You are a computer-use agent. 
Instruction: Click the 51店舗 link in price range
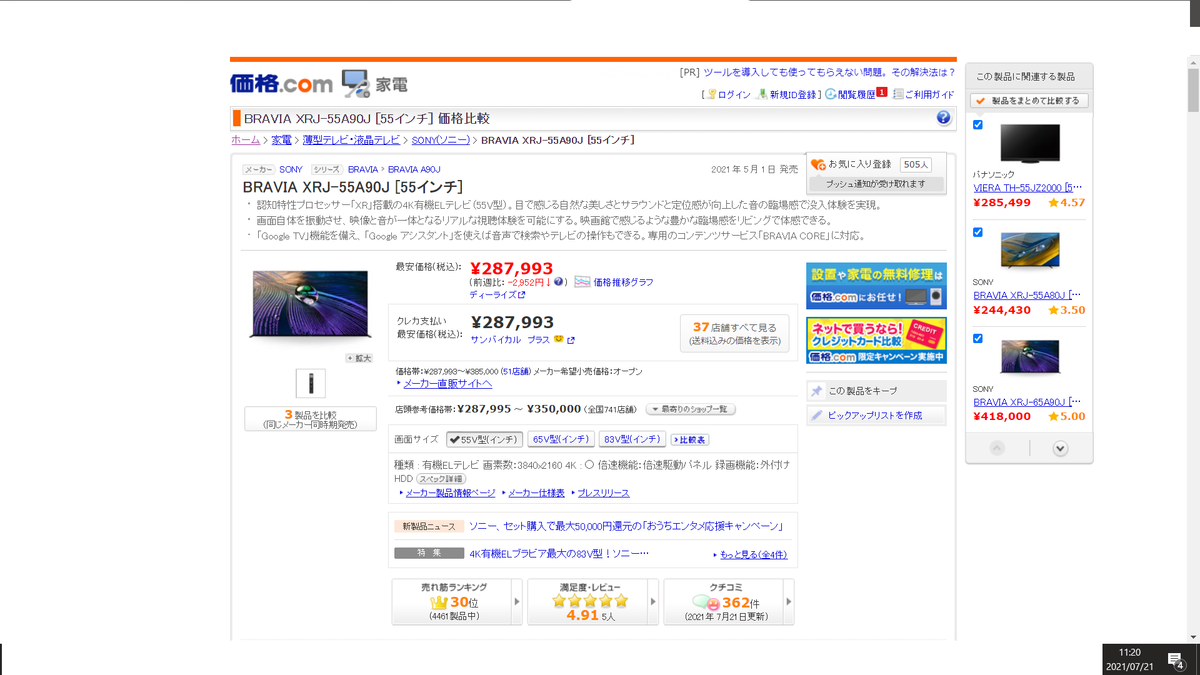coord(515,371)
